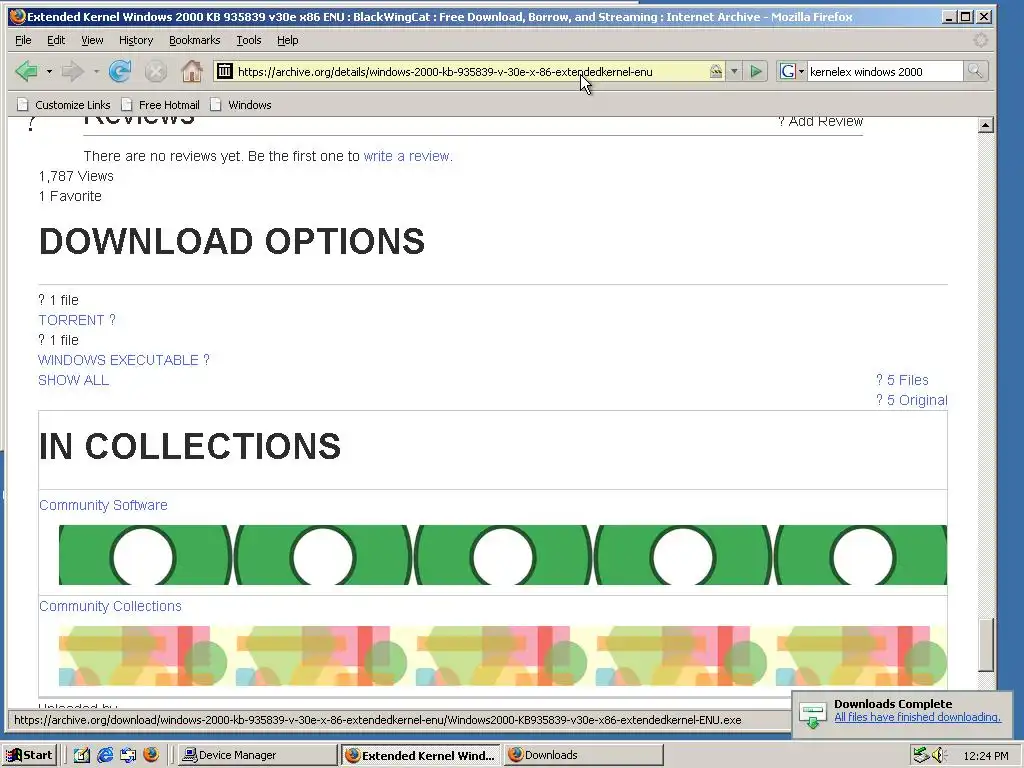Switch to Extended Kernel Firefox taskbar button

(421, 756)
